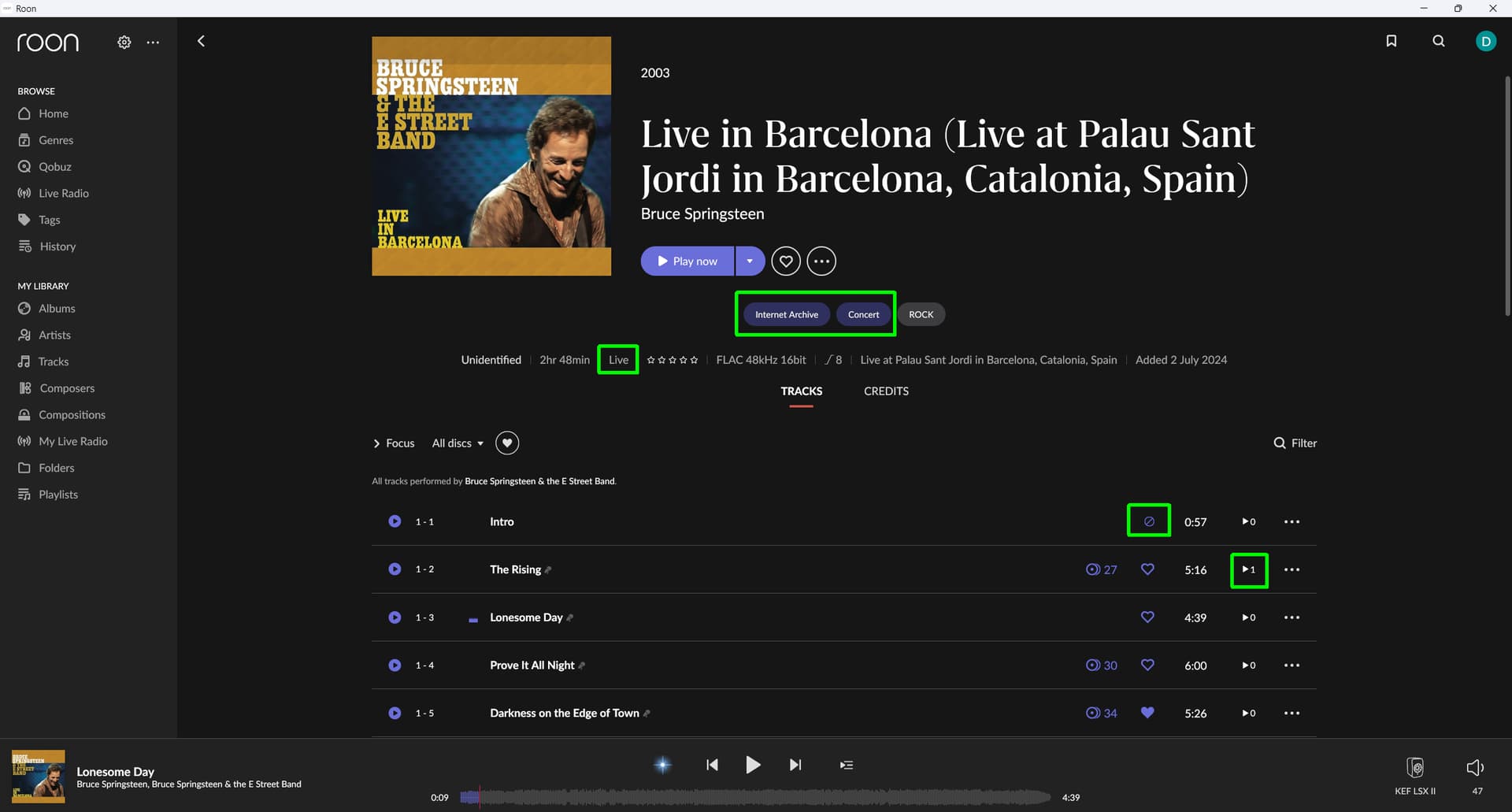1512x812 pixels.
Task: Show popularity count 27 for The Rising
Action: (x=1102, y=569)
